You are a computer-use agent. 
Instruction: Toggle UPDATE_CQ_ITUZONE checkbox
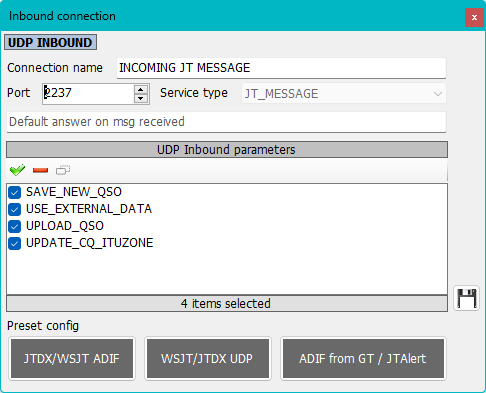pos(15,243)
